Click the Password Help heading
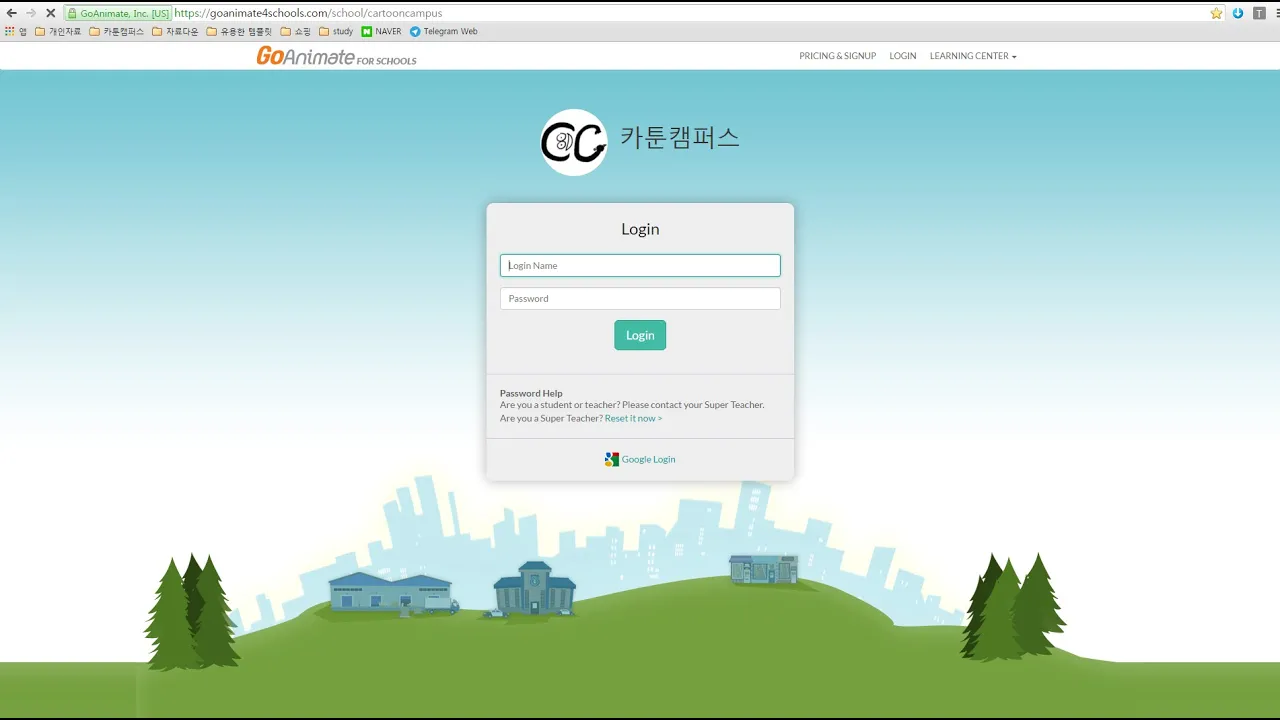This screenshot has width=1280, height=720. (531, 393)
